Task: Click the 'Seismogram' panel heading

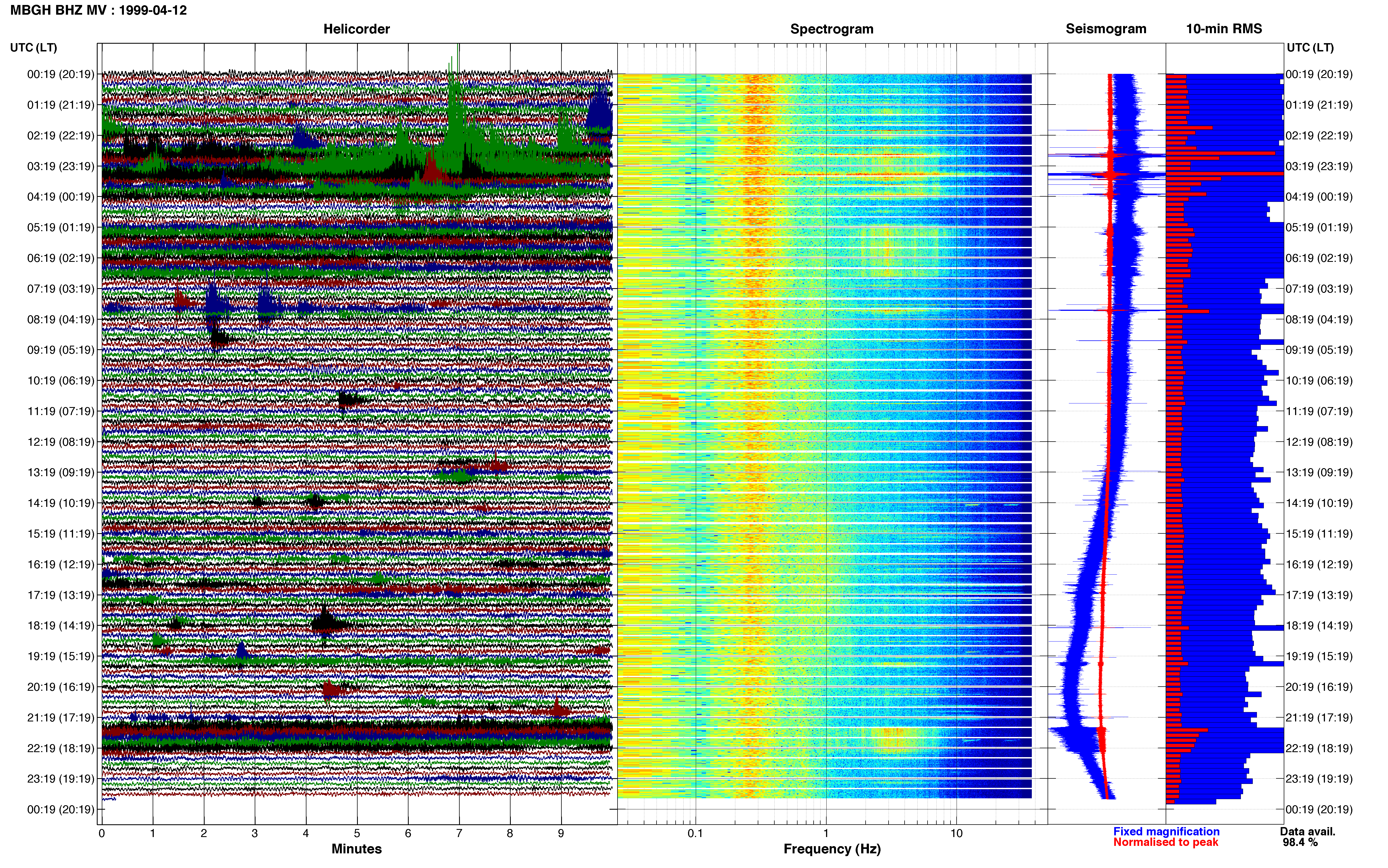Action: click(x=1106, y=29)
